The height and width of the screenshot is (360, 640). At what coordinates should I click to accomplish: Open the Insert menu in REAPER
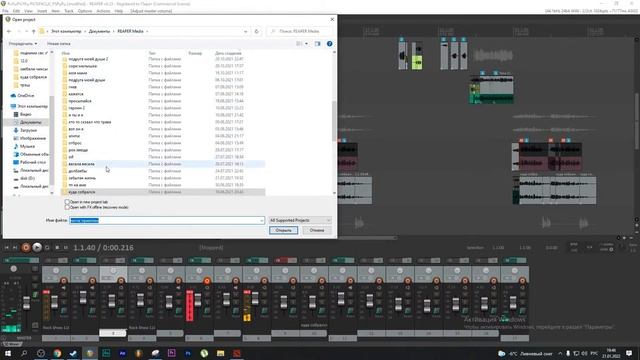42,11
